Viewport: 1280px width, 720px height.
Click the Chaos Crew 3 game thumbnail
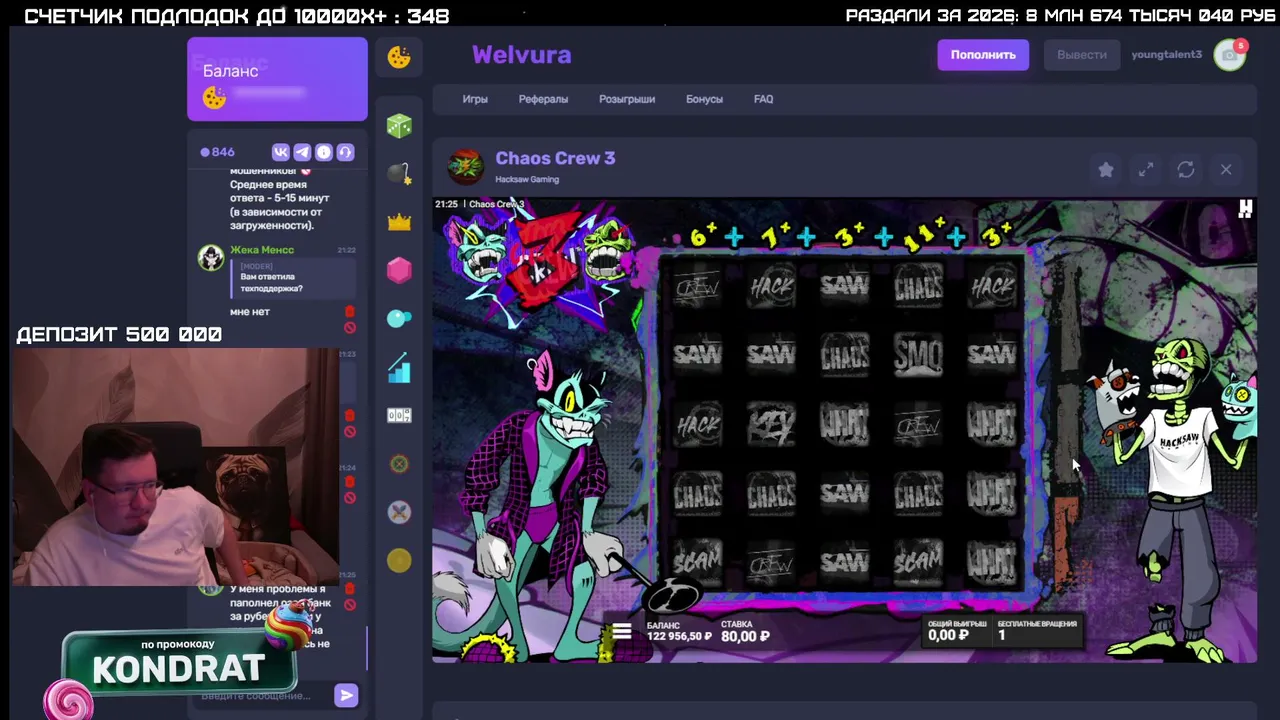coord(465,167)
